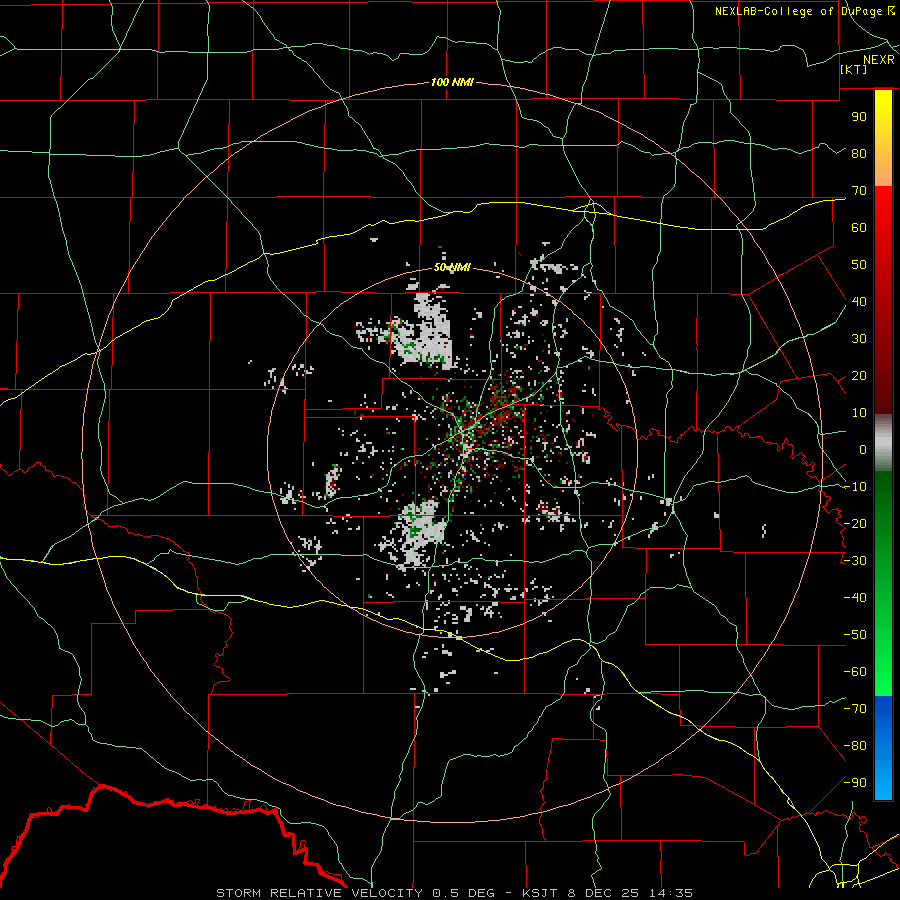
Task: Click the bright green segment near -60
Action: point(883,672)
